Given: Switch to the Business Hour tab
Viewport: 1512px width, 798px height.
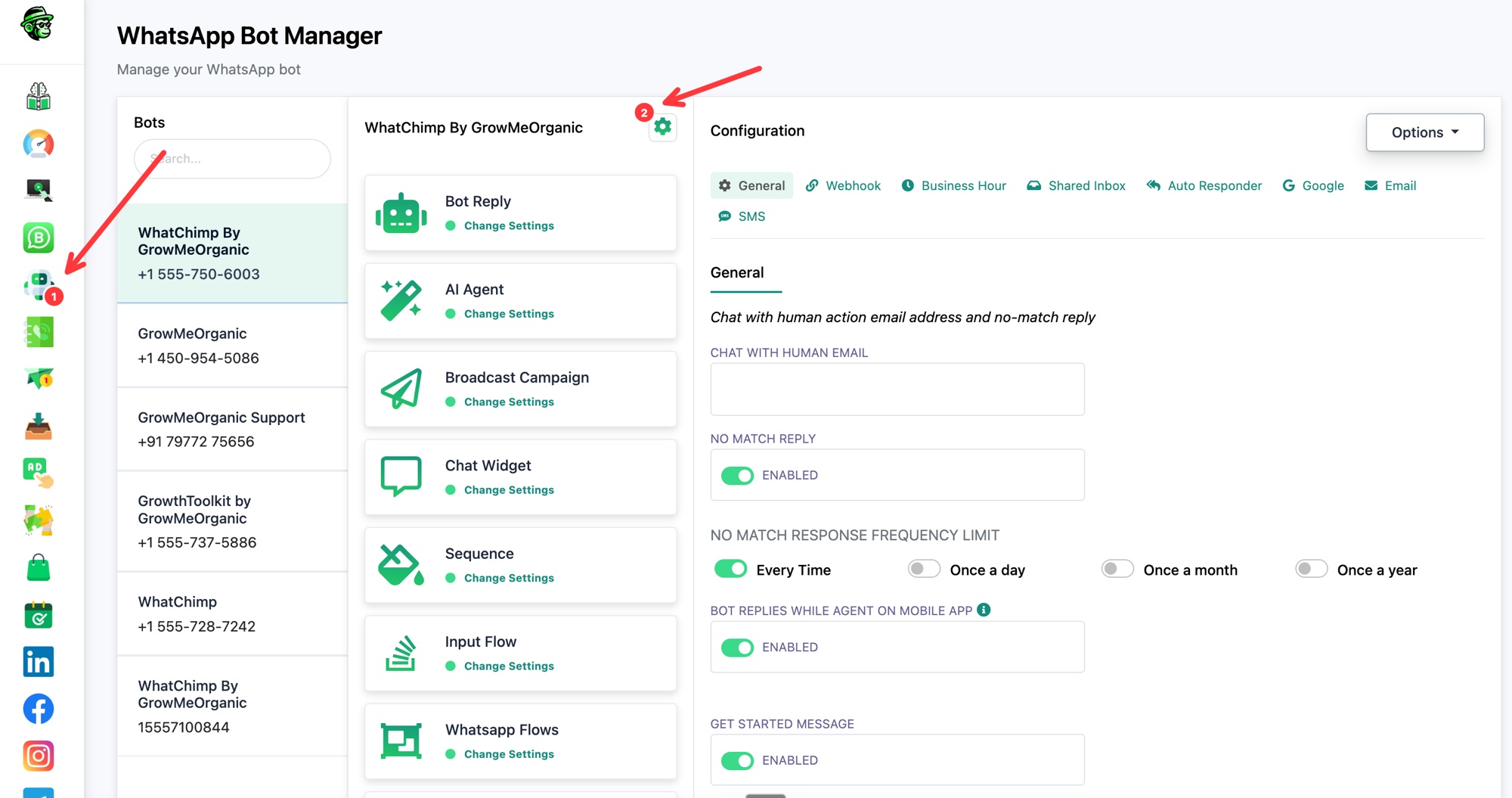Looking at the screenshot, I should (953, 185).
